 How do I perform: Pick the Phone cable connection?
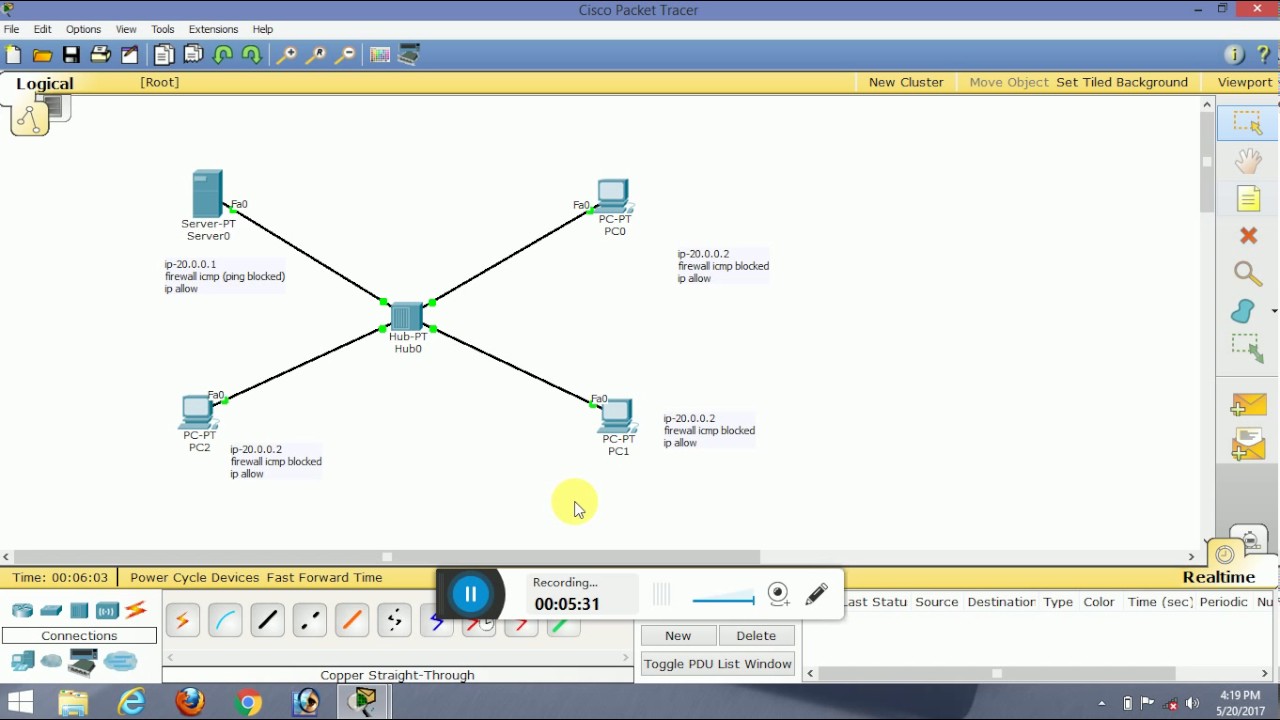pos(394,621)
